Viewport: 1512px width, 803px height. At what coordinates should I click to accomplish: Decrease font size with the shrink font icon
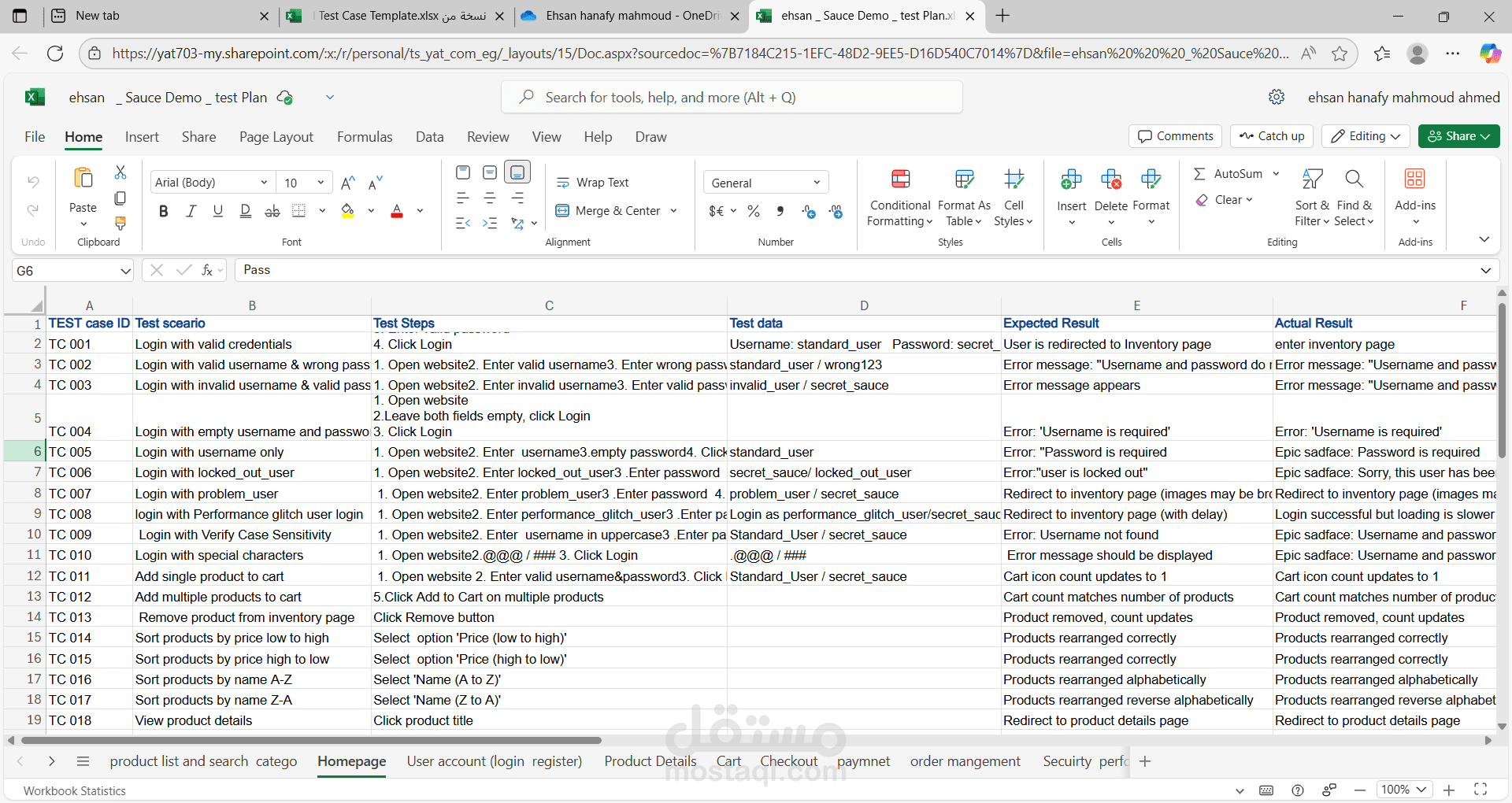tap(376, 183)
